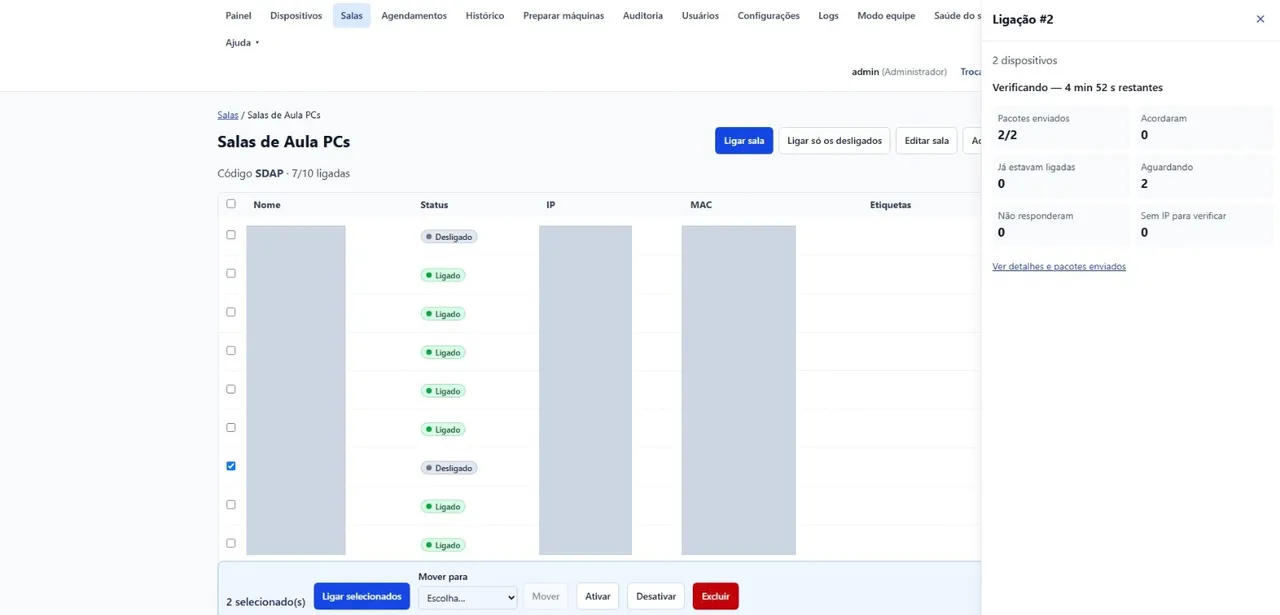This screenshot has width=1280, height=615.
Task: Check the last visible Ligado row checkbox
Action: pyautogui.click(x=231, y=543)
